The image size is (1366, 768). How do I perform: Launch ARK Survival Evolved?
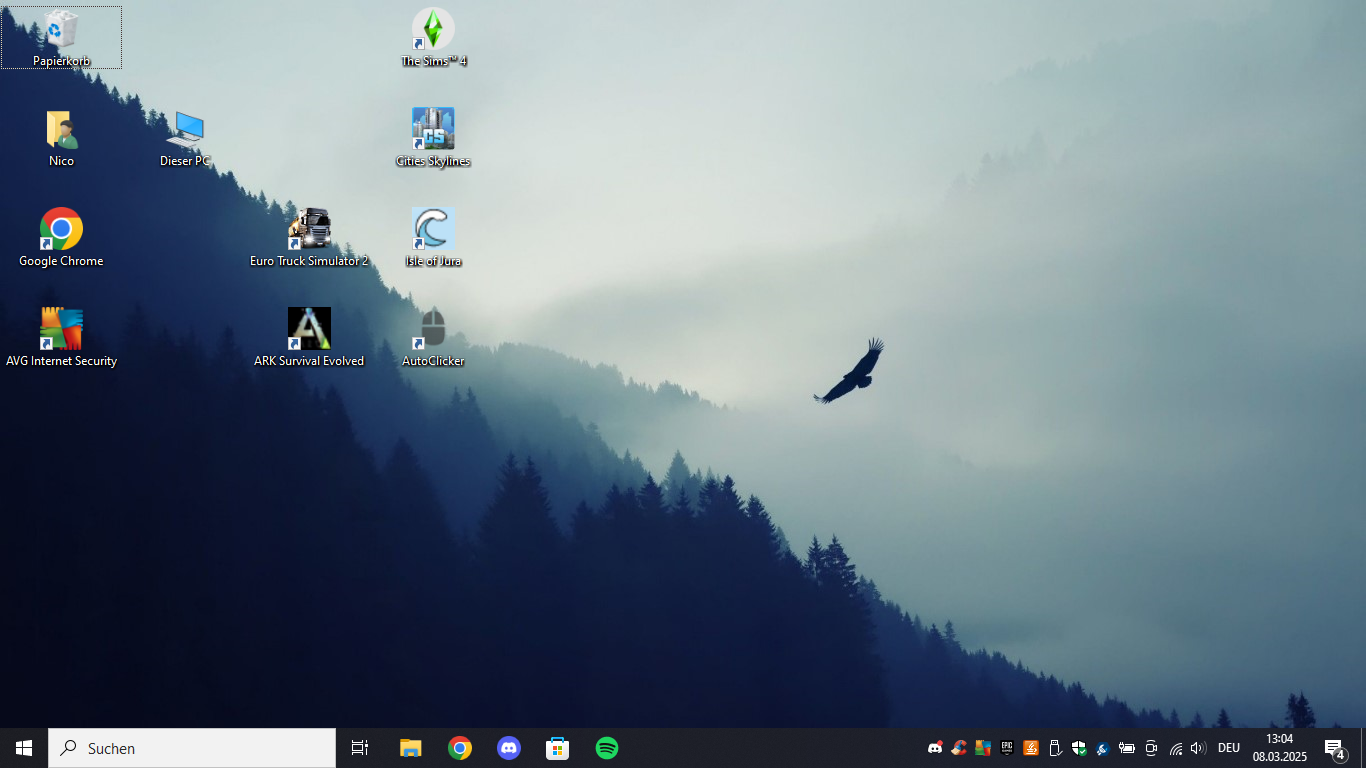click(310, 330)
